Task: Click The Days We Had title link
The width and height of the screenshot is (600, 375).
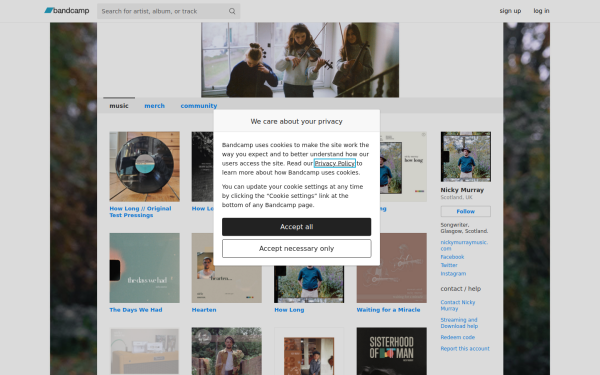Action: tap(136, 310)
